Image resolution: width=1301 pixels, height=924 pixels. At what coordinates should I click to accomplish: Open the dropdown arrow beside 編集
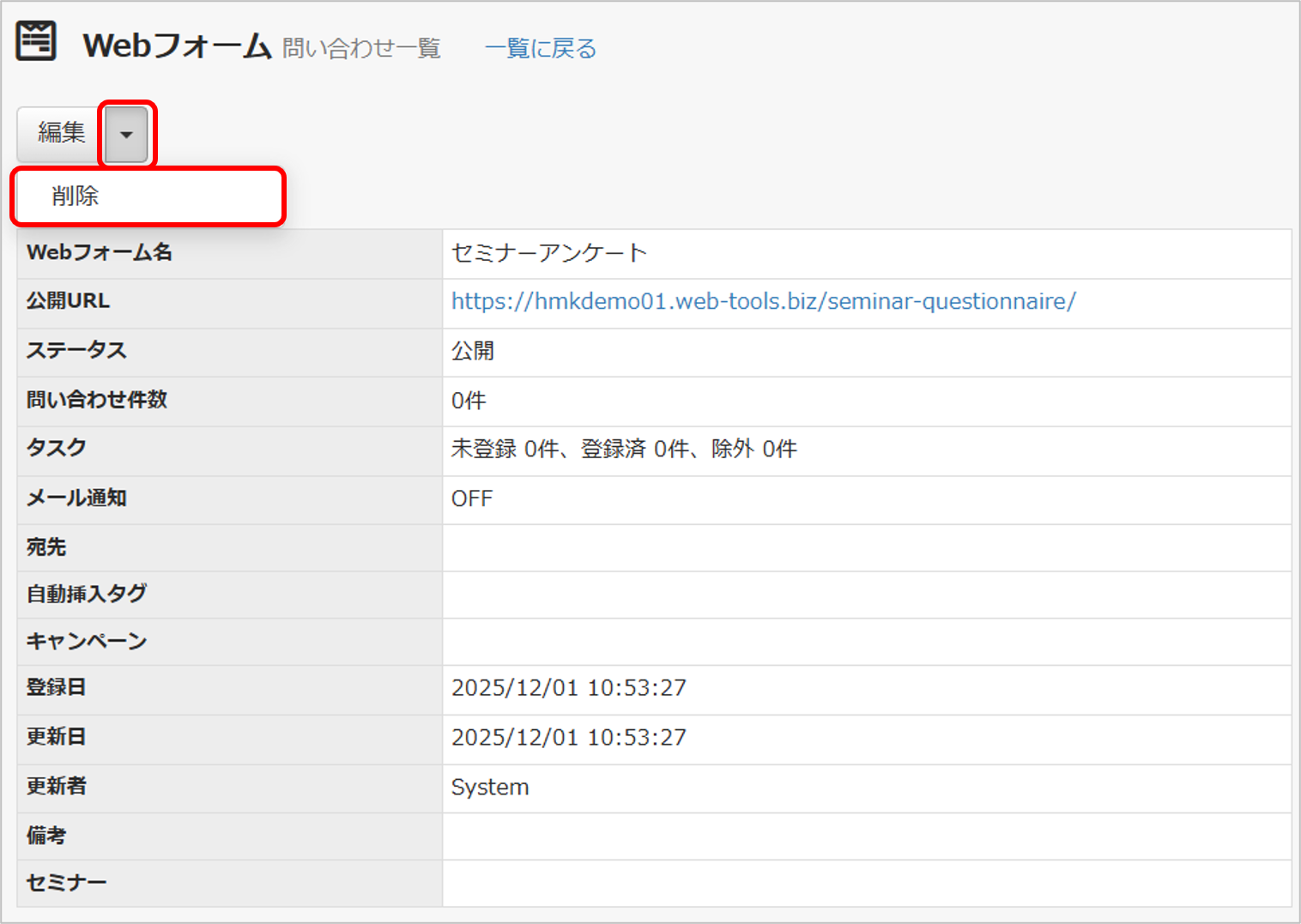[127, 134]
